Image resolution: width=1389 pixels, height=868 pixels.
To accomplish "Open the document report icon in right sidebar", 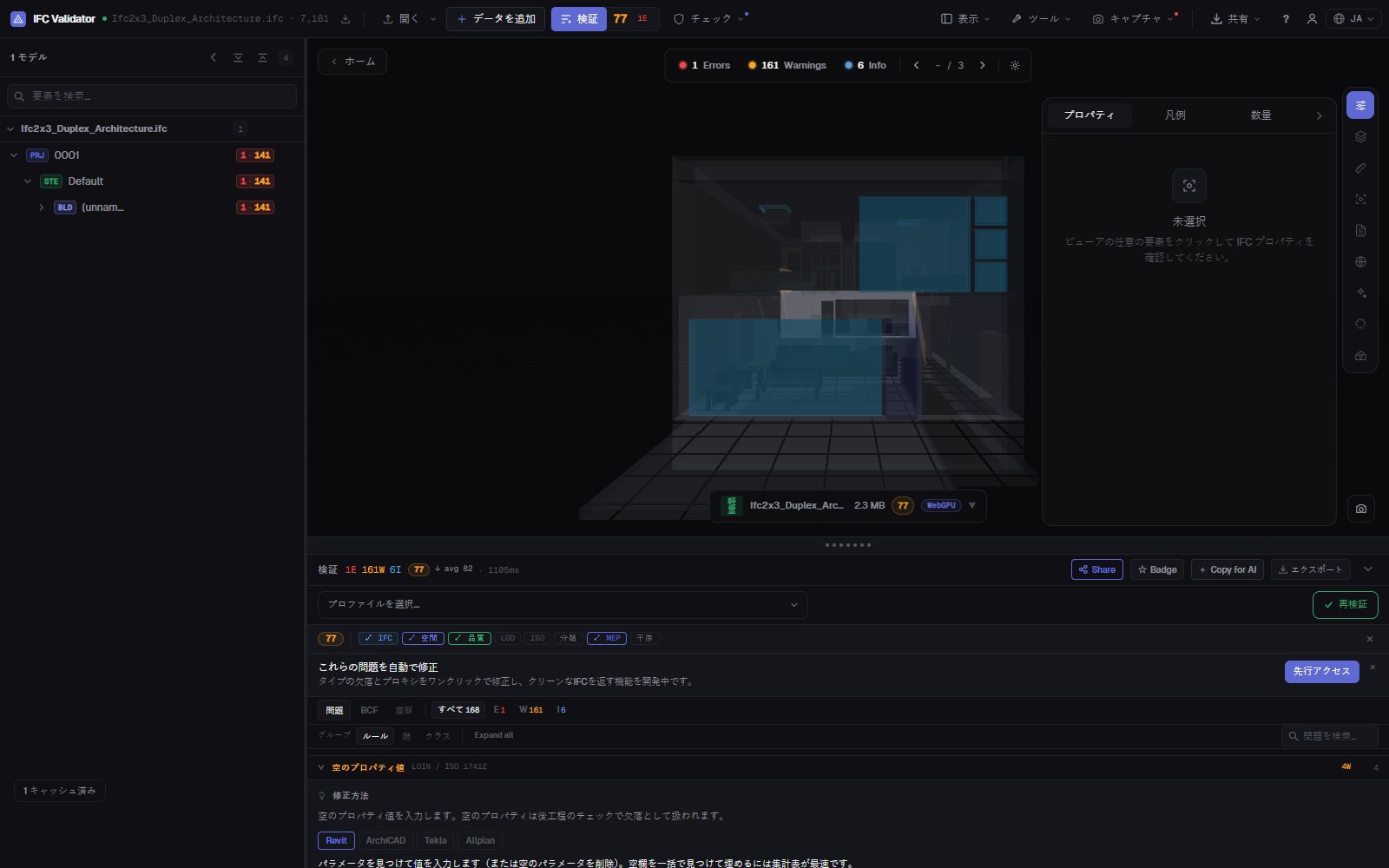I will pos(1360,231).
